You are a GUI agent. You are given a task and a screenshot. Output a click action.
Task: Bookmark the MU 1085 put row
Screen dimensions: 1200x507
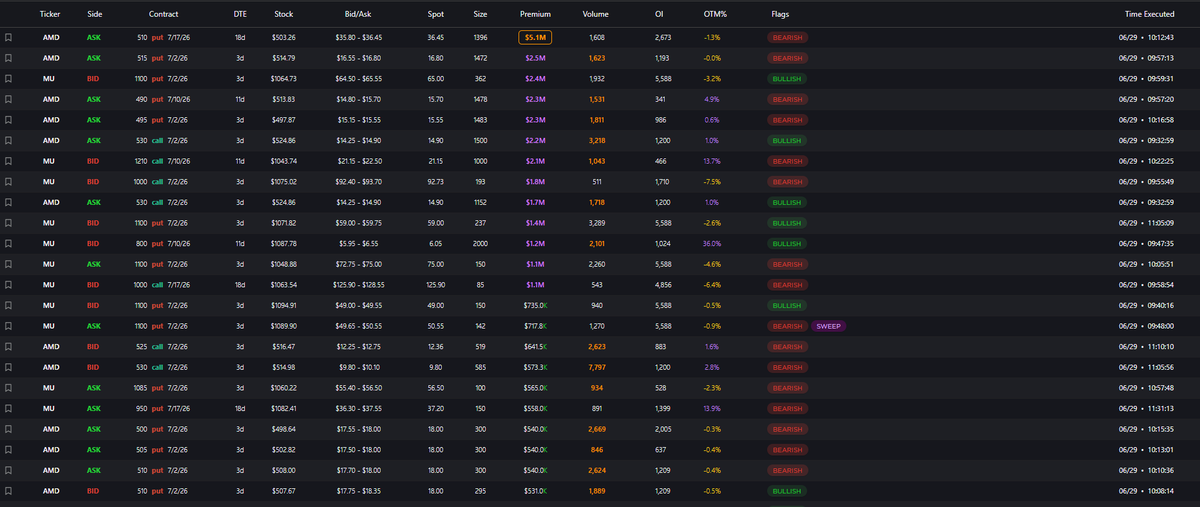(9, 388)
